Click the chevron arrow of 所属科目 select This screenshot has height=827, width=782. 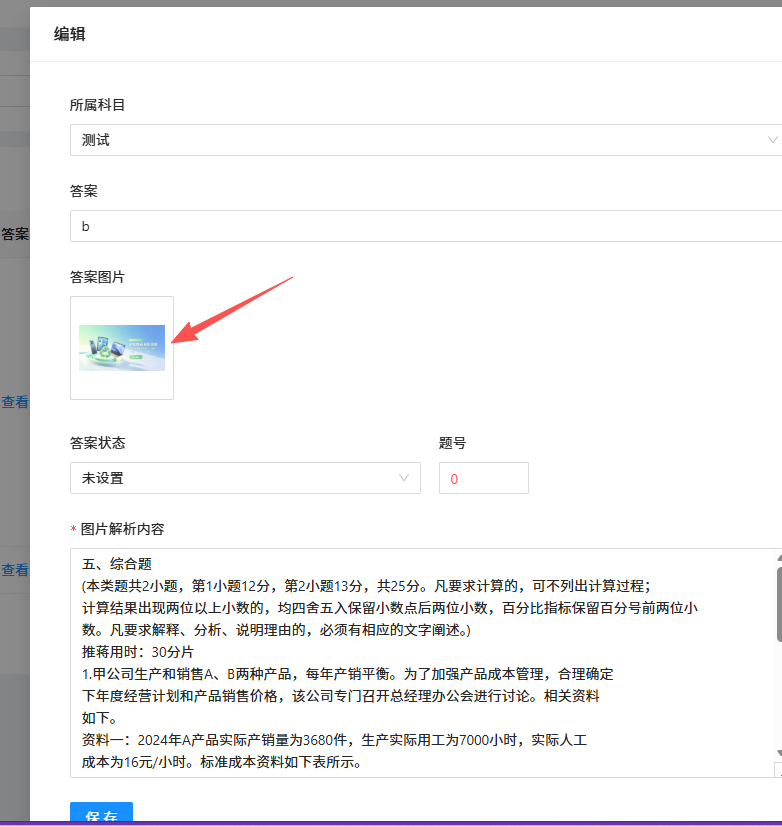(772, 140)
